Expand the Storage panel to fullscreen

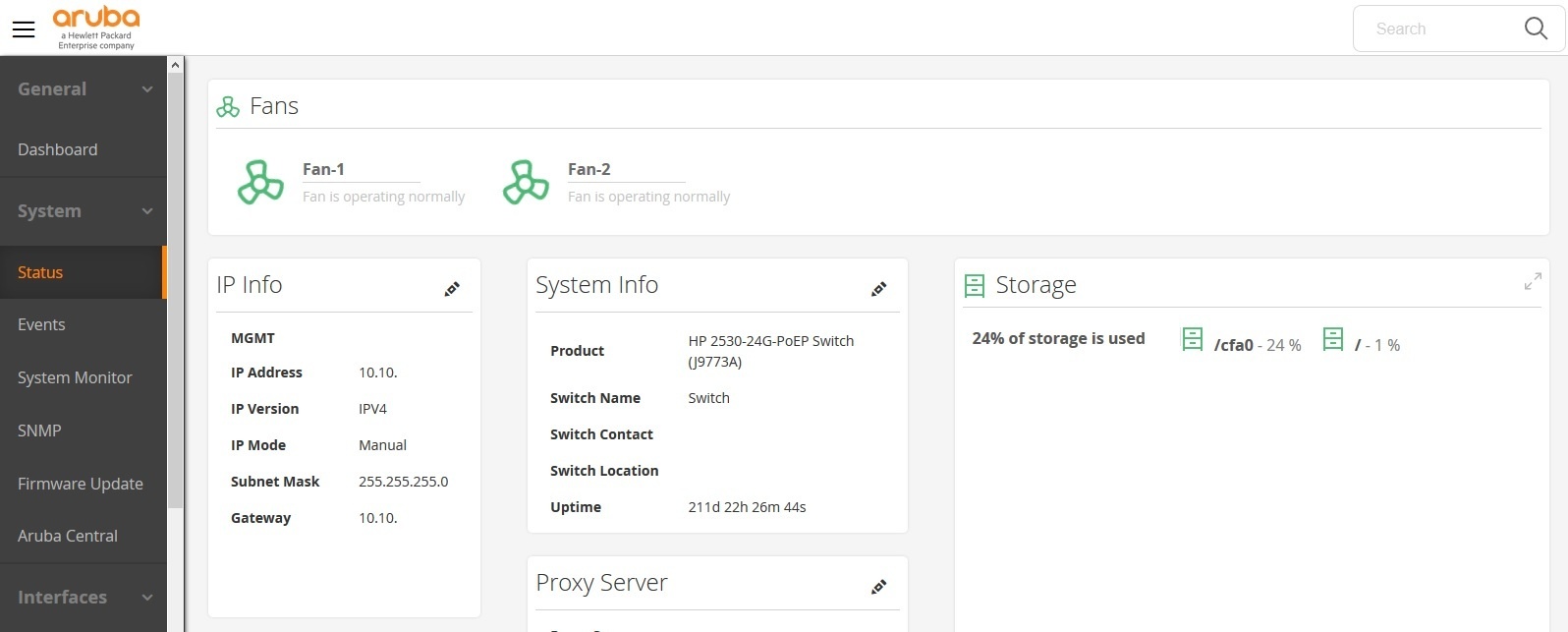click(1532, 282)
